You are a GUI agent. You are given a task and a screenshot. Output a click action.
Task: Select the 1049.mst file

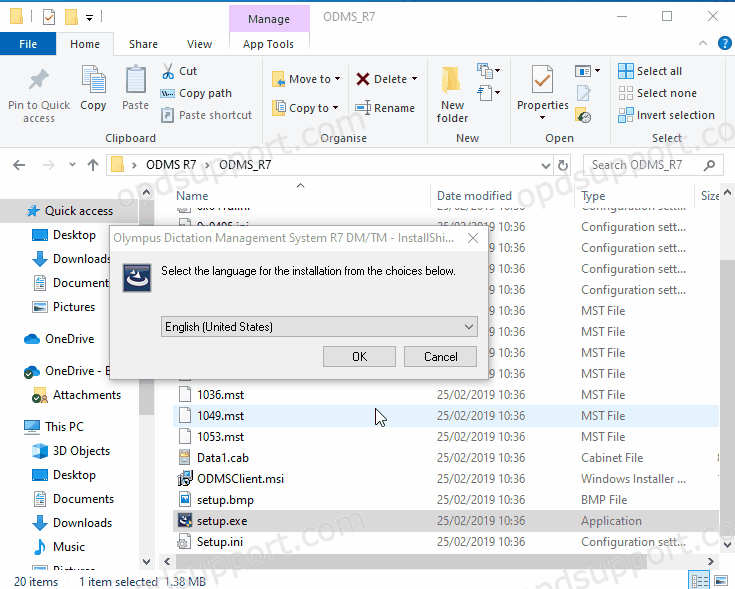445,416
